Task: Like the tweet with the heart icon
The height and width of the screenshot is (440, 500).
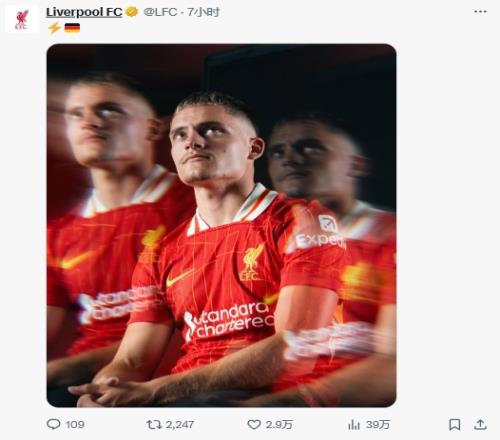Action: point(254,425)
